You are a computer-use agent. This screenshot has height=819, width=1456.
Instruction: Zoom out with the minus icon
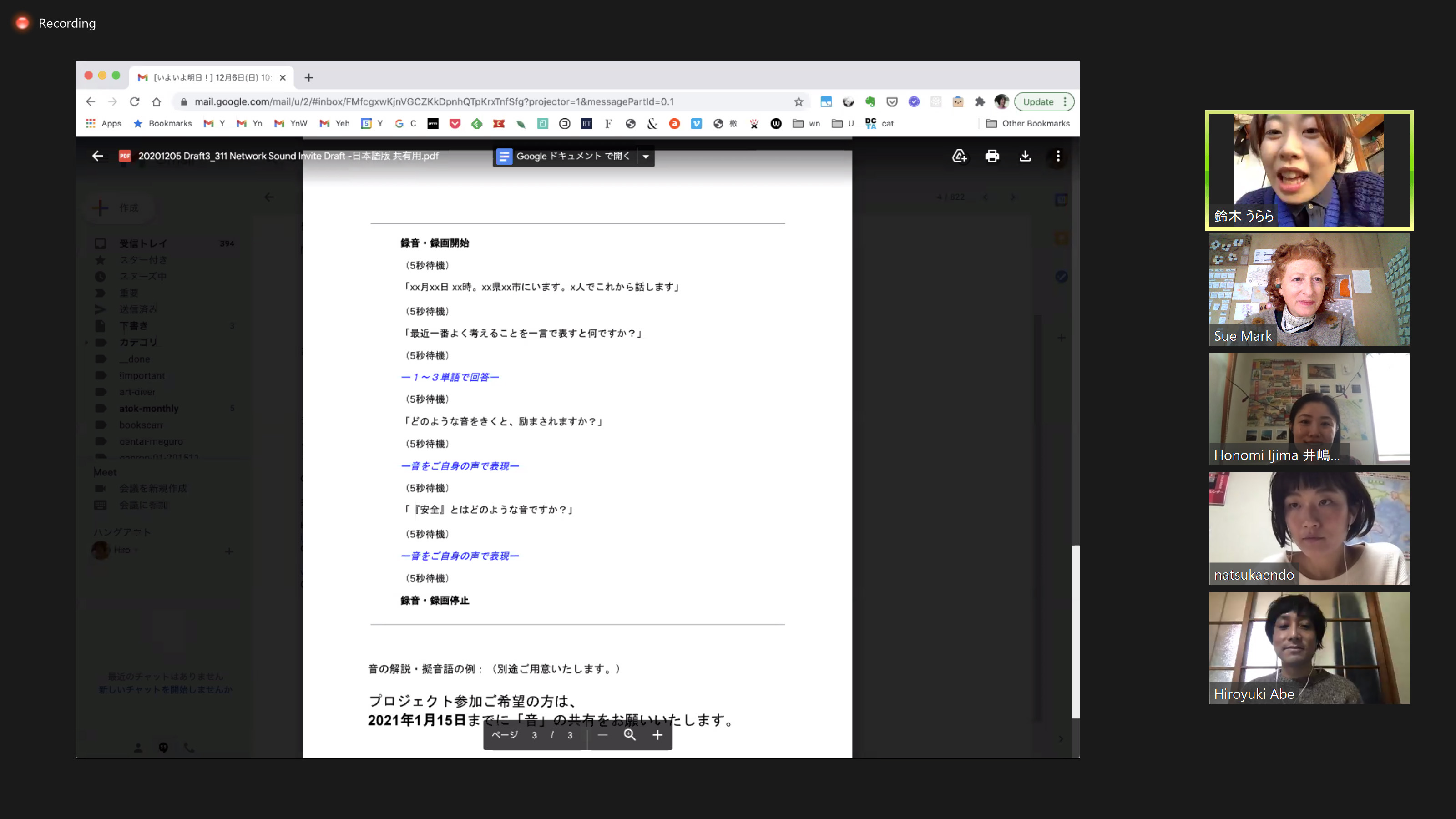click(x=602, y=735)
